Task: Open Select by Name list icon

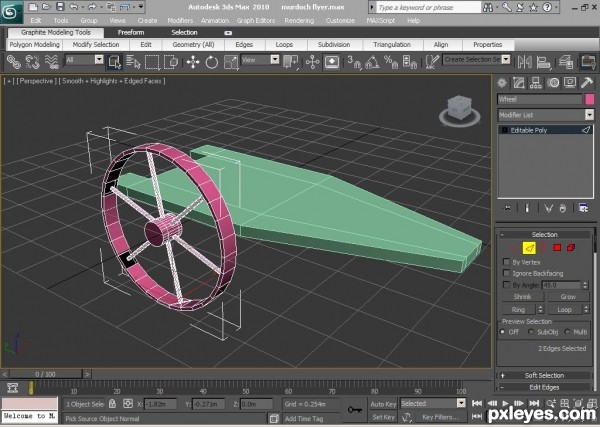Action: pos(133,62)
